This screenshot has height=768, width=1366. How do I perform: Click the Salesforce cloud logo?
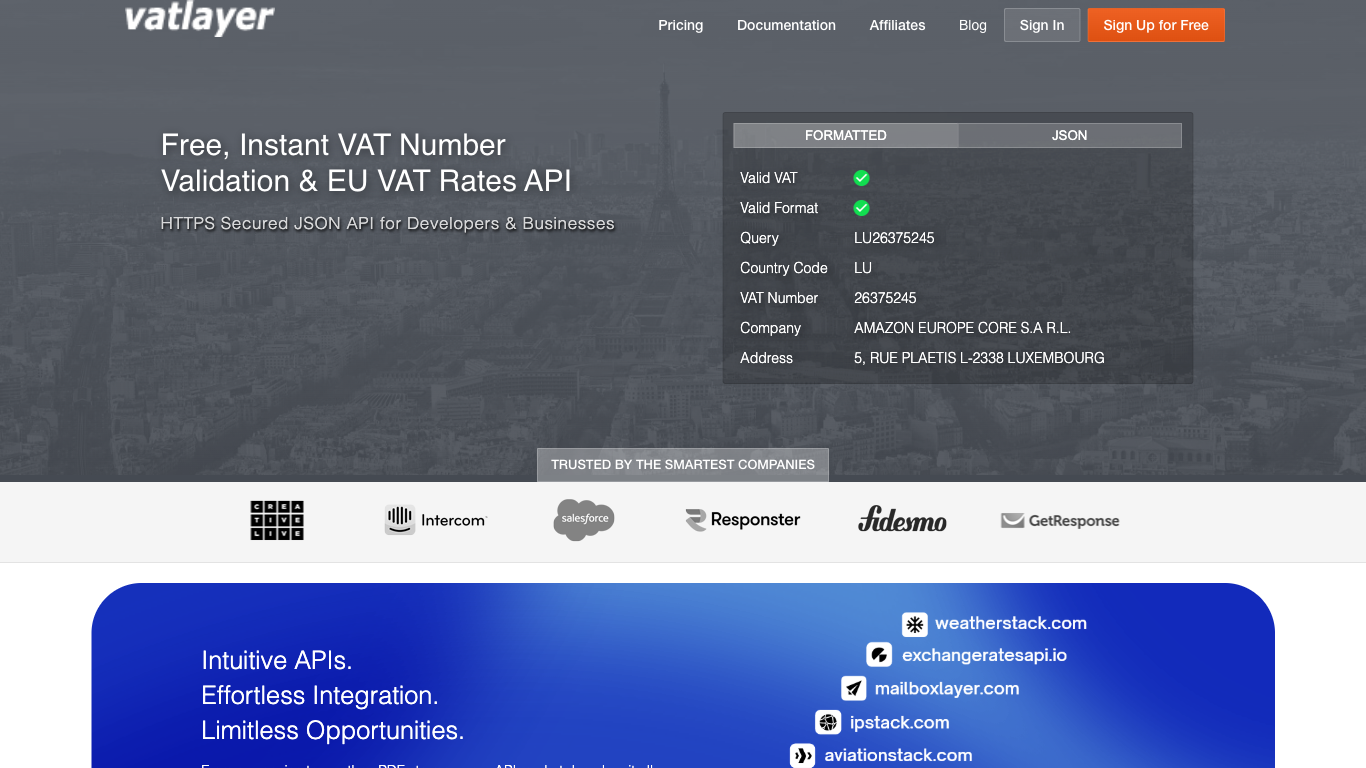pyautogui.click(x=584, y=519)
